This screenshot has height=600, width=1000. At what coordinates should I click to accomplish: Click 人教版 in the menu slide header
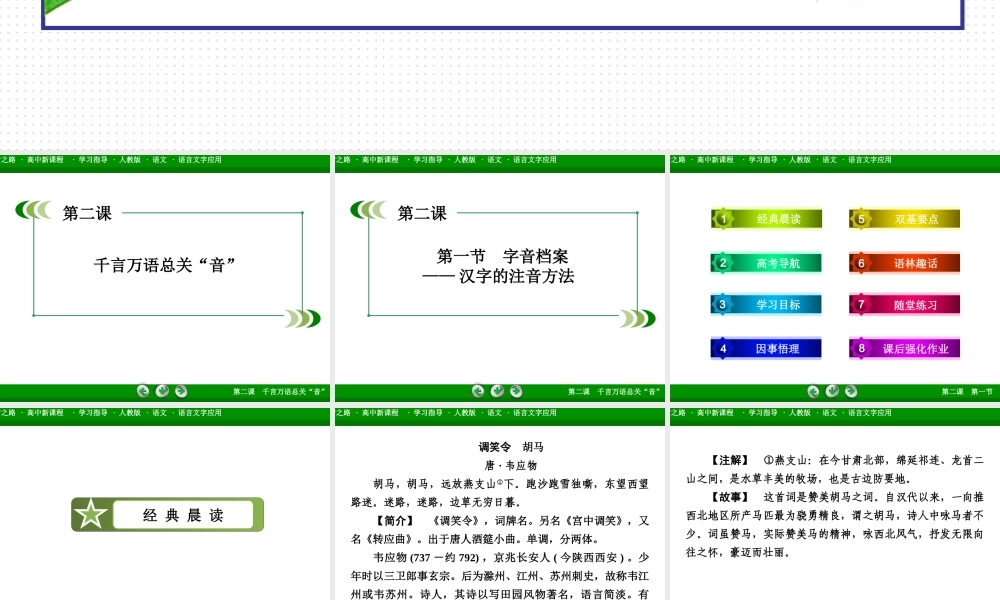(800, 160)
